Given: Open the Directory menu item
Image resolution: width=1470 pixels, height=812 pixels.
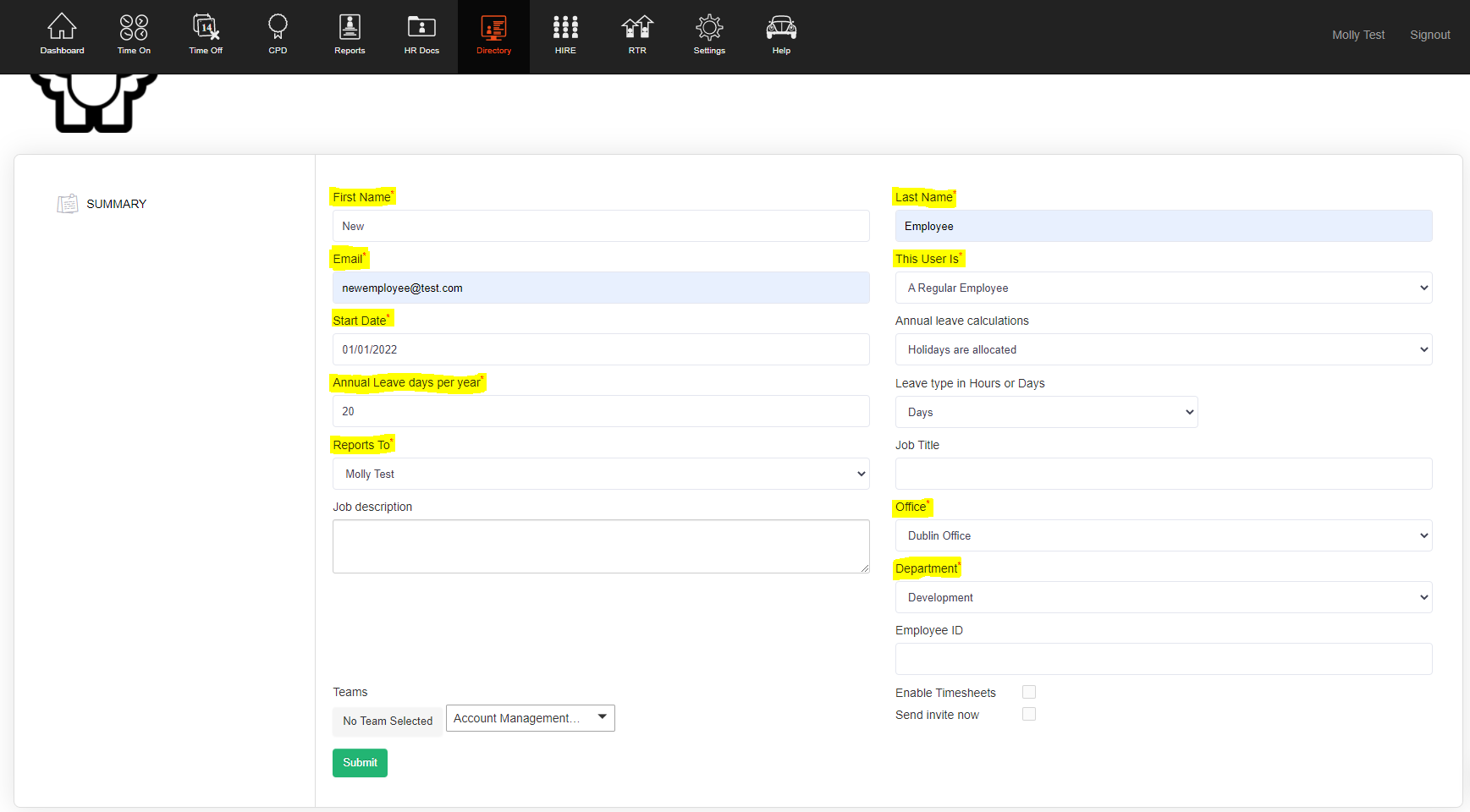Looking at the screenshot, I should (493, 35).
